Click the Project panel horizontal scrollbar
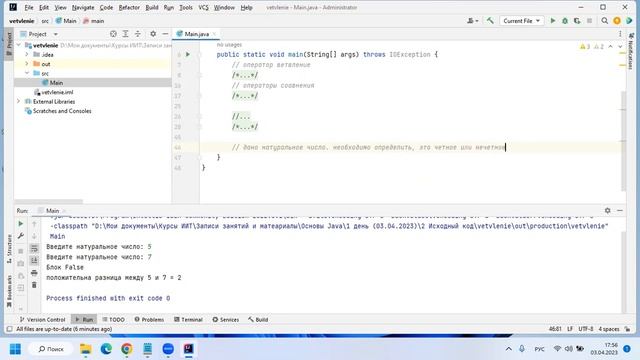Screen dimensions: 640x360 tap(49, 201)
